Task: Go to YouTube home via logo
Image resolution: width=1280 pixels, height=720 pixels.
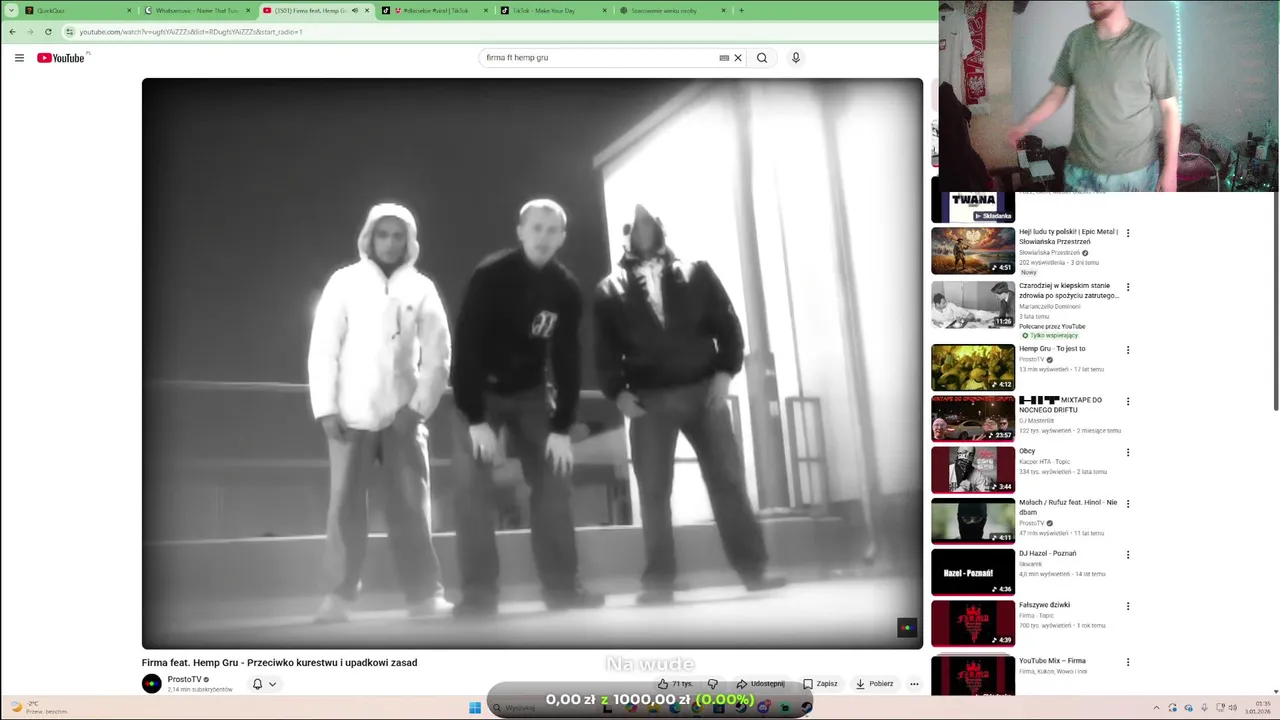Action: click(x=61, y=58)
